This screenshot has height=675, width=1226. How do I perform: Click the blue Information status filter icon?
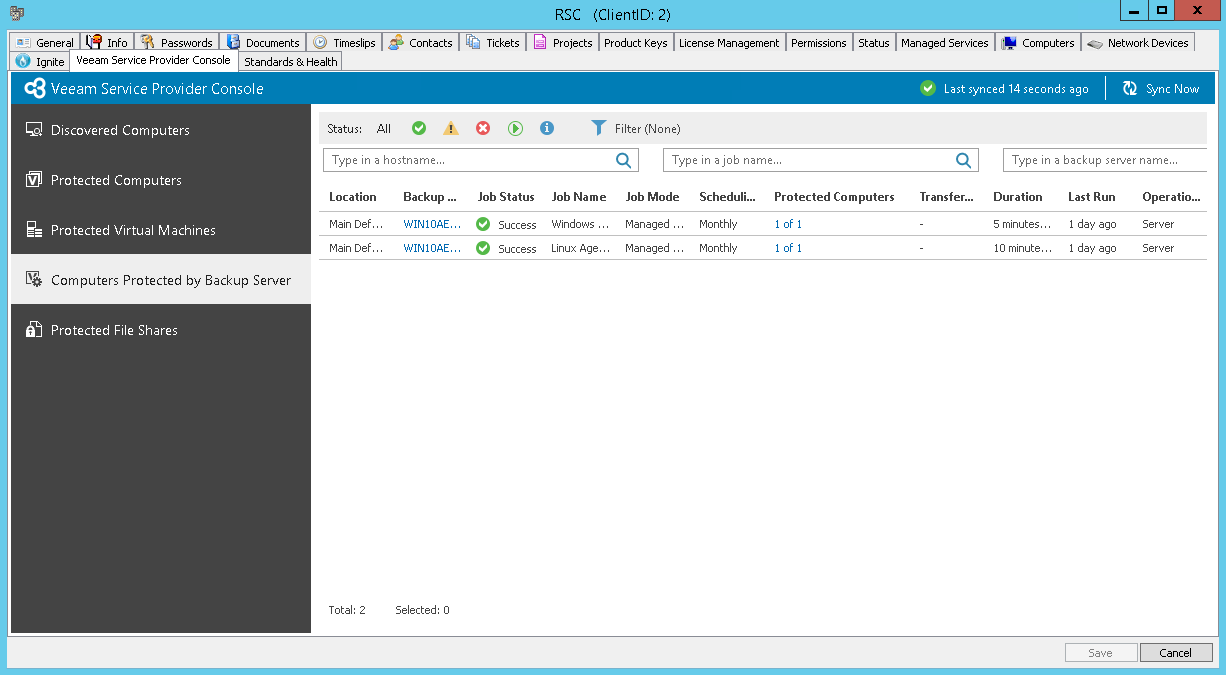coord(547,128)
